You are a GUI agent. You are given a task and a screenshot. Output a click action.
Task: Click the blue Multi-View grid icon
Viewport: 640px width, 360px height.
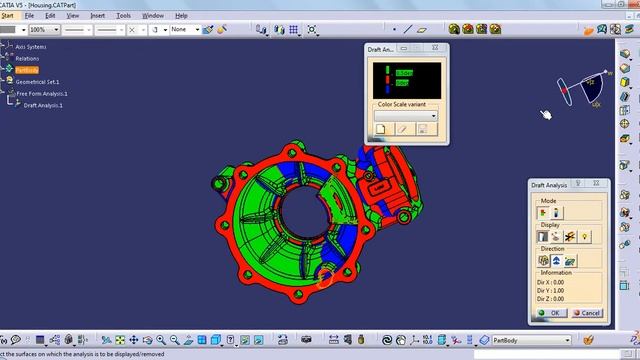click(x=202, y=340)
